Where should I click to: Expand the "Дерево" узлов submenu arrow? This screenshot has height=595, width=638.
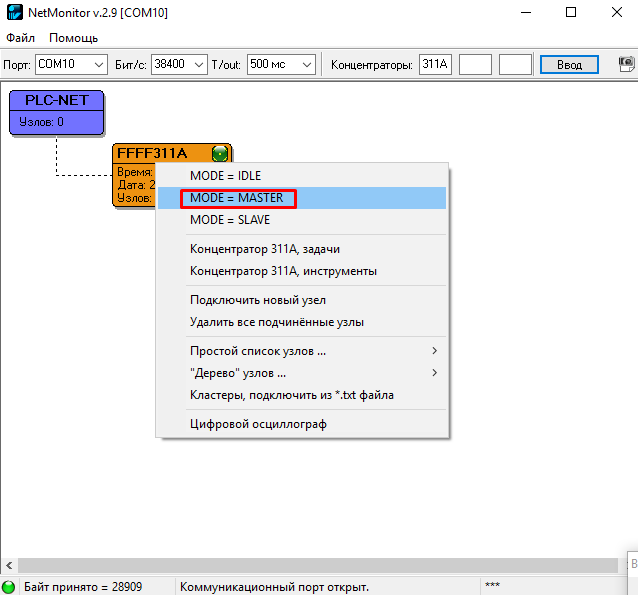pyautogui.click(x=435, y=373)
